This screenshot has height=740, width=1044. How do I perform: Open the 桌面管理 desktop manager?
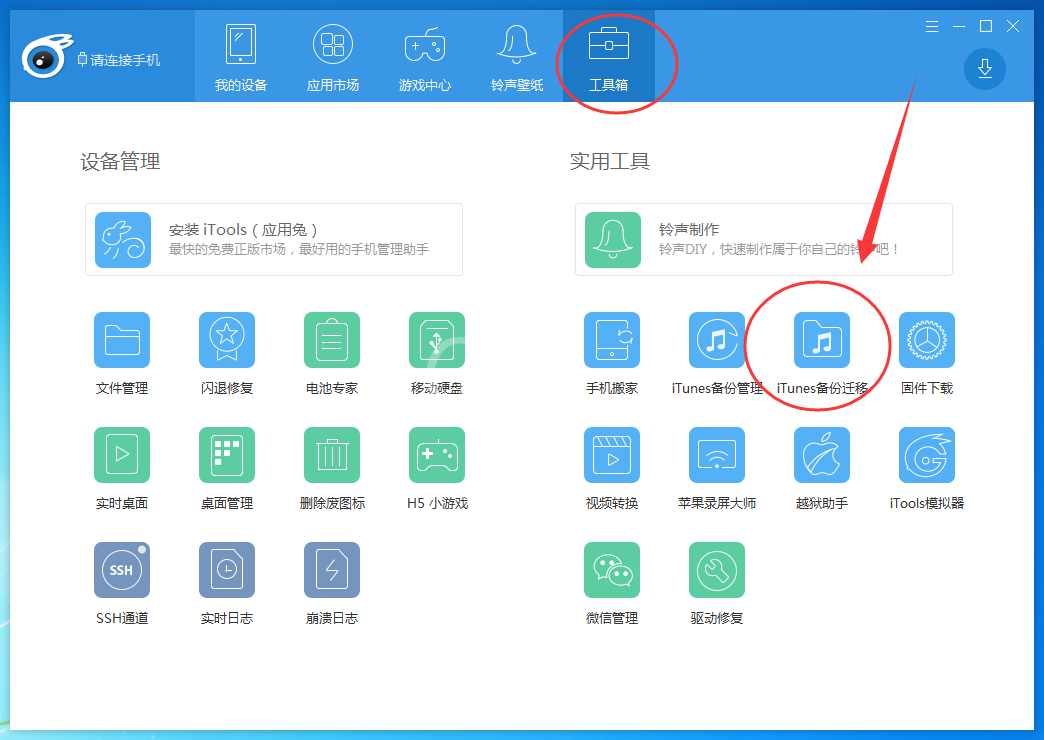click(227, 455)
